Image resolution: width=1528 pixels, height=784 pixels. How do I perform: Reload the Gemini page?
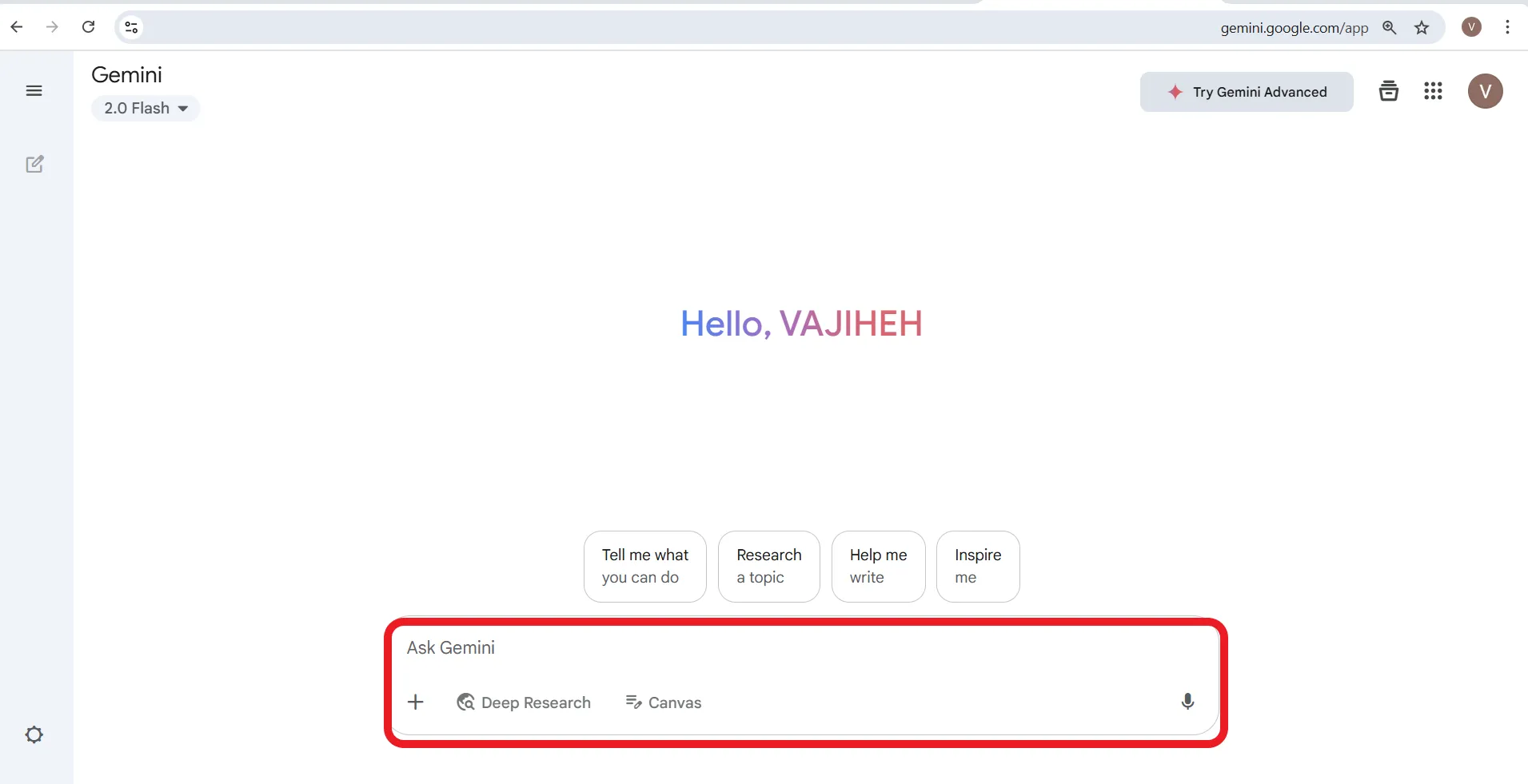[89, 27]
